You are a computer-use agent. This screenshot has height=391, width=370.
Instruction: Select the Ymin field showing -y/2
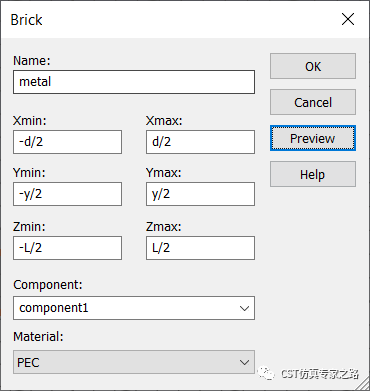pos(67,194)
